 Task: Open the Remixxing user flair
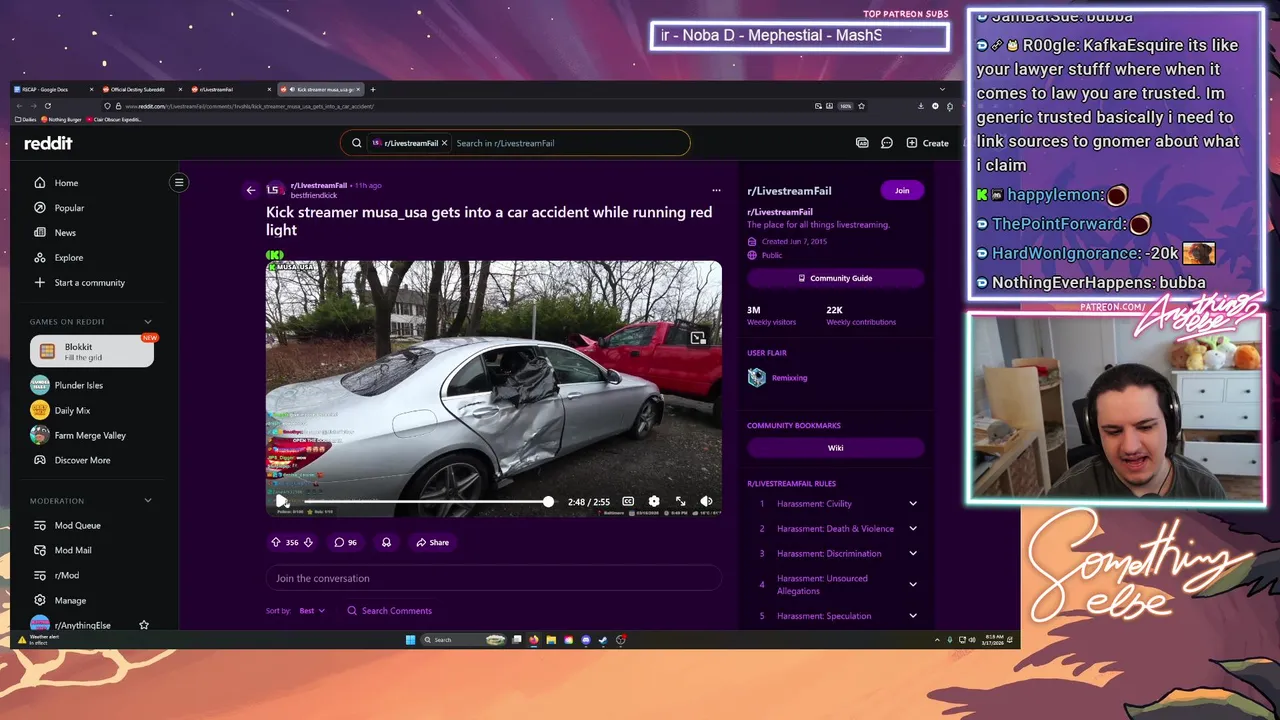click(777, 377)
